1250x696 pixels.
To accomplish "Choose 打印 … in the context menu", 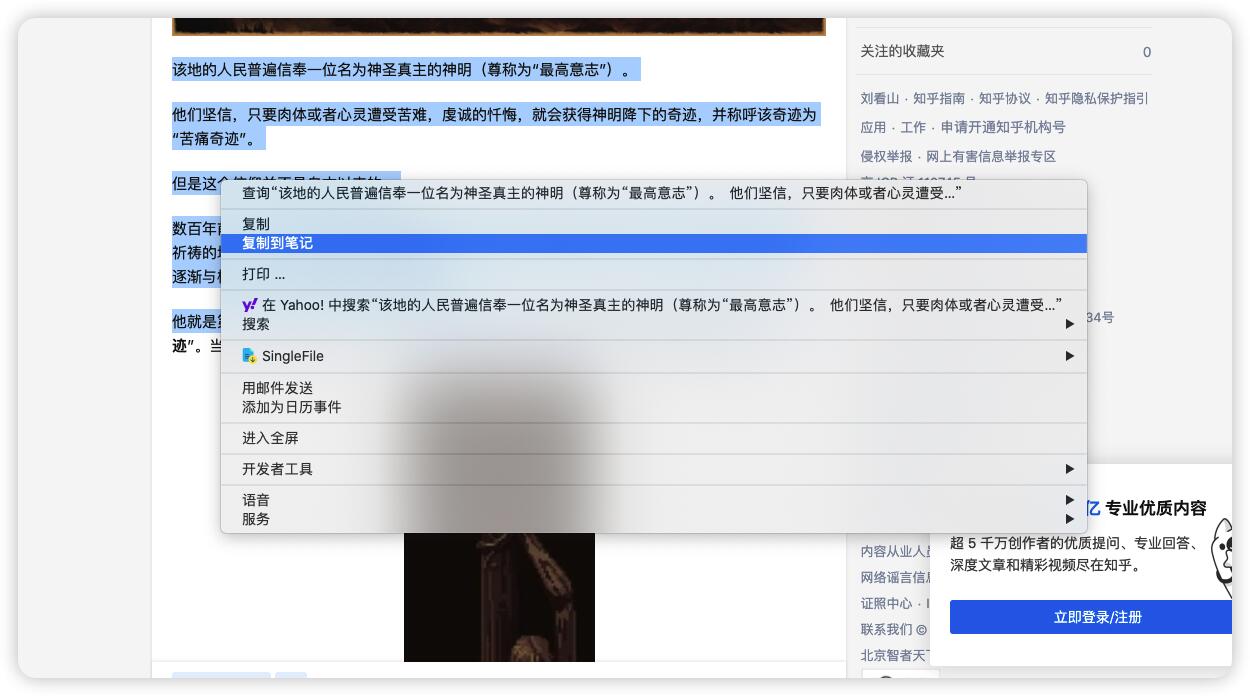I will pos(264,274).
